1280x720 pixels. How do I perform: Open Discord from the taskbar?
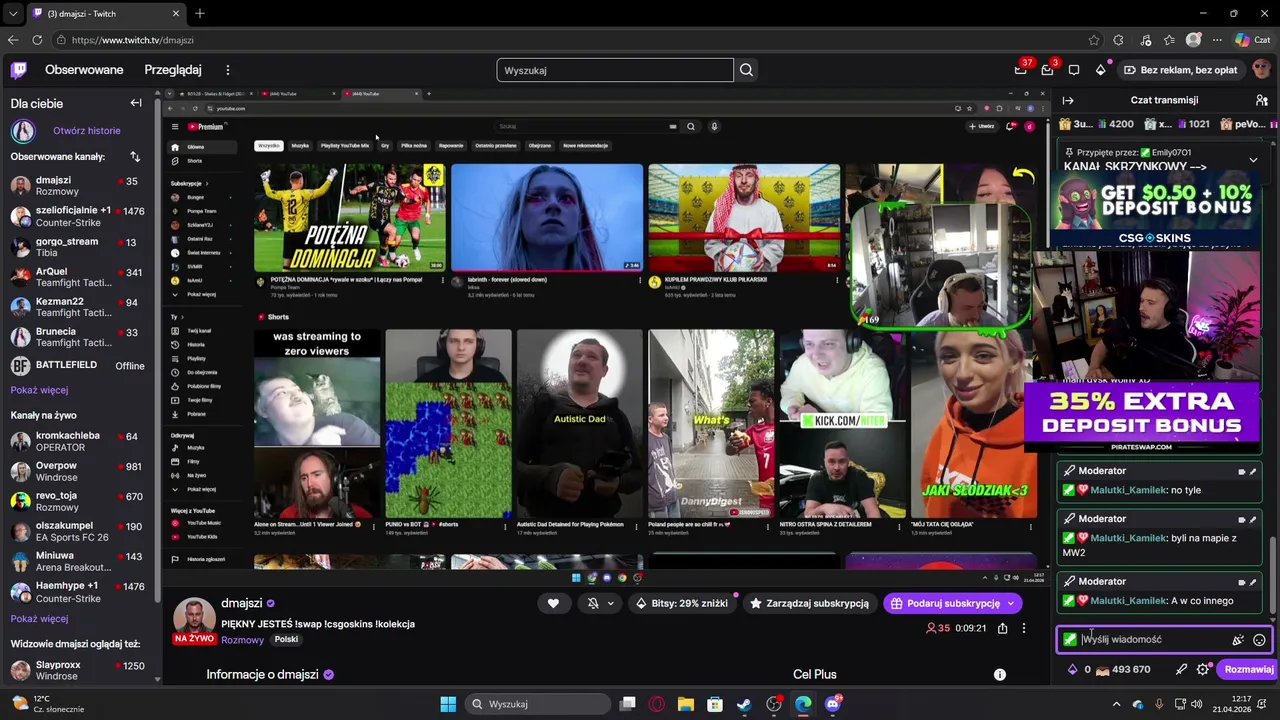pyautogui.click(x=833, y=704)
